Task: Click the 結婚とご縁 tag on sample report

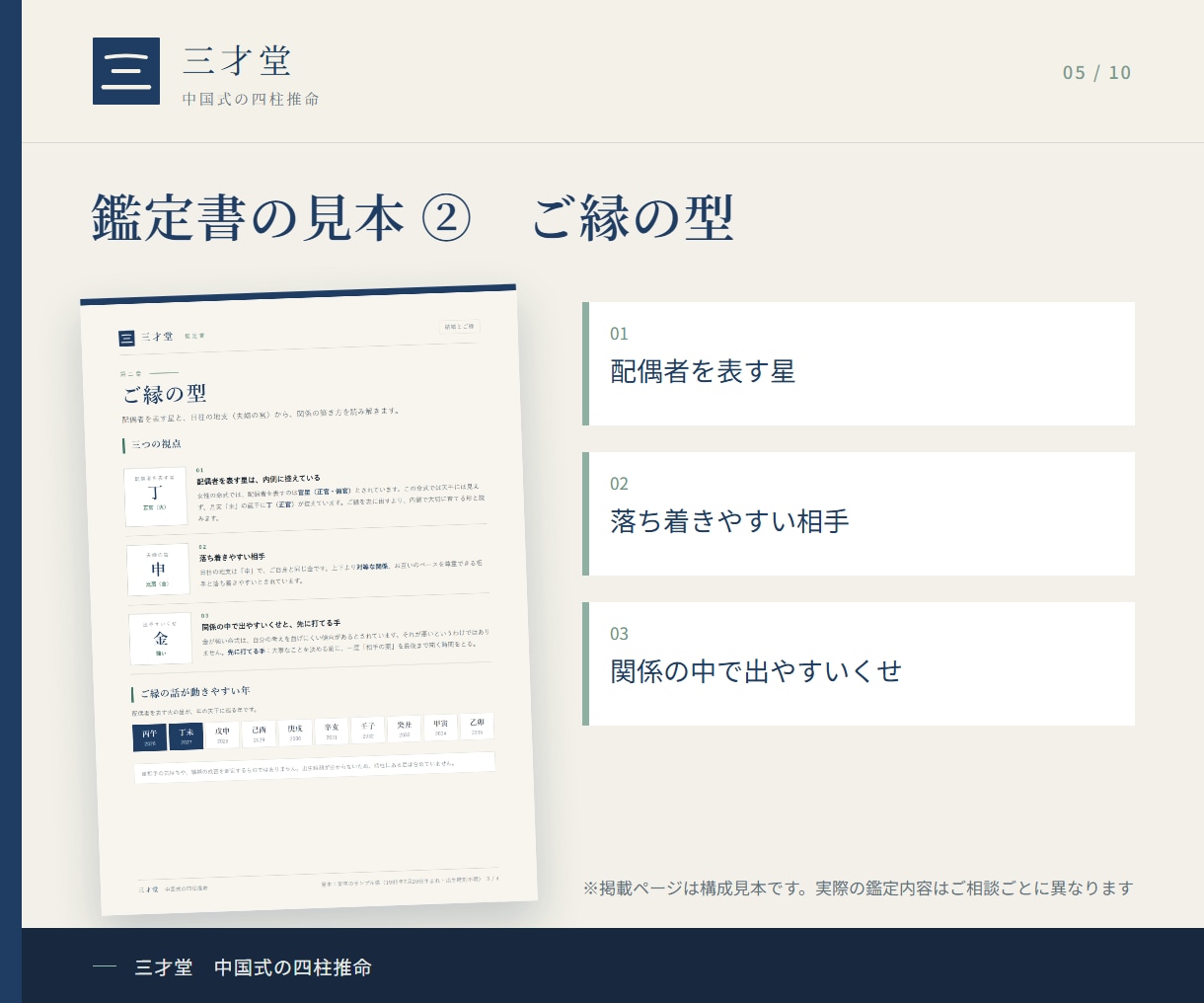Action: [x=459, y=326]
